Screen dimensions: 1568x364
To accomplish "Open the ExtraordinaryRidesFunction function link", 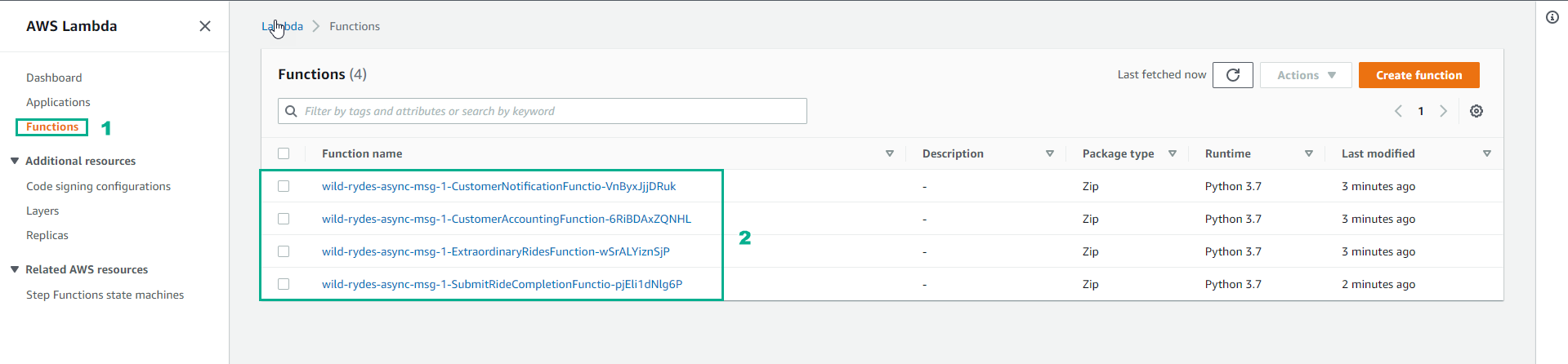I will tap(496, 251).
